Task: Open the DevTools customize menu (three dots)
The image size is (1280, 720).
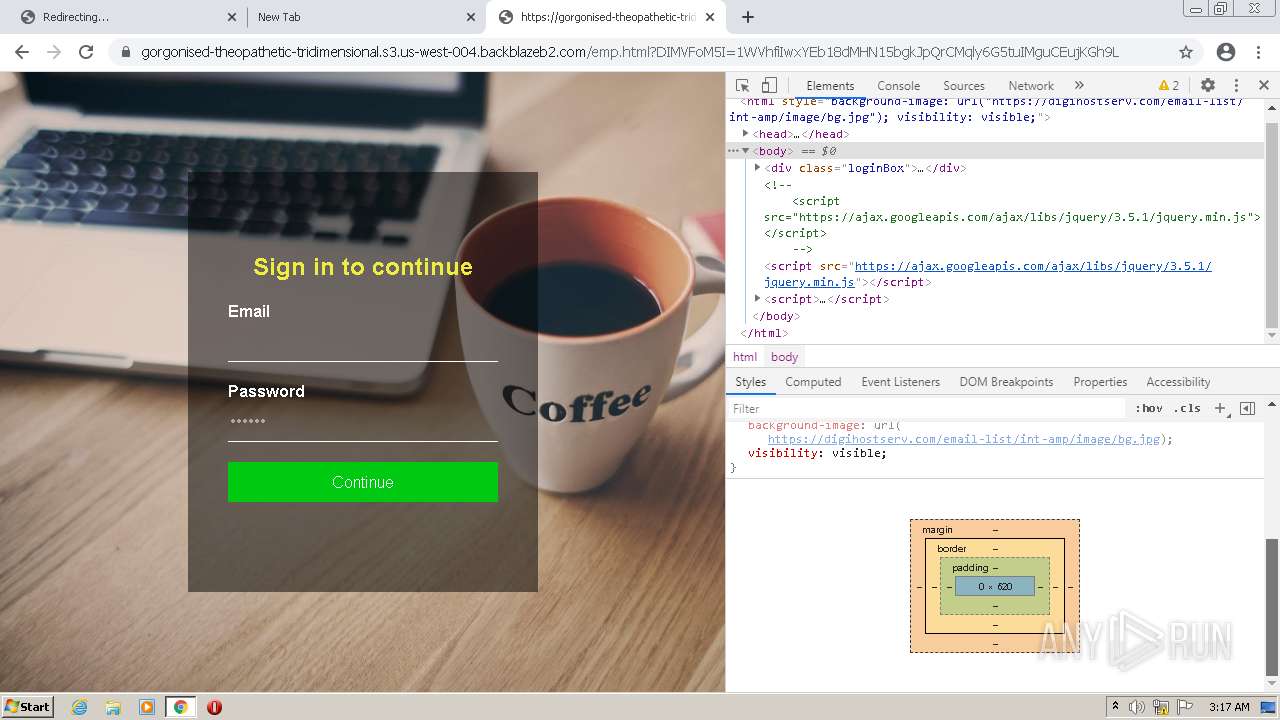Action: (x=1236, y=86)
